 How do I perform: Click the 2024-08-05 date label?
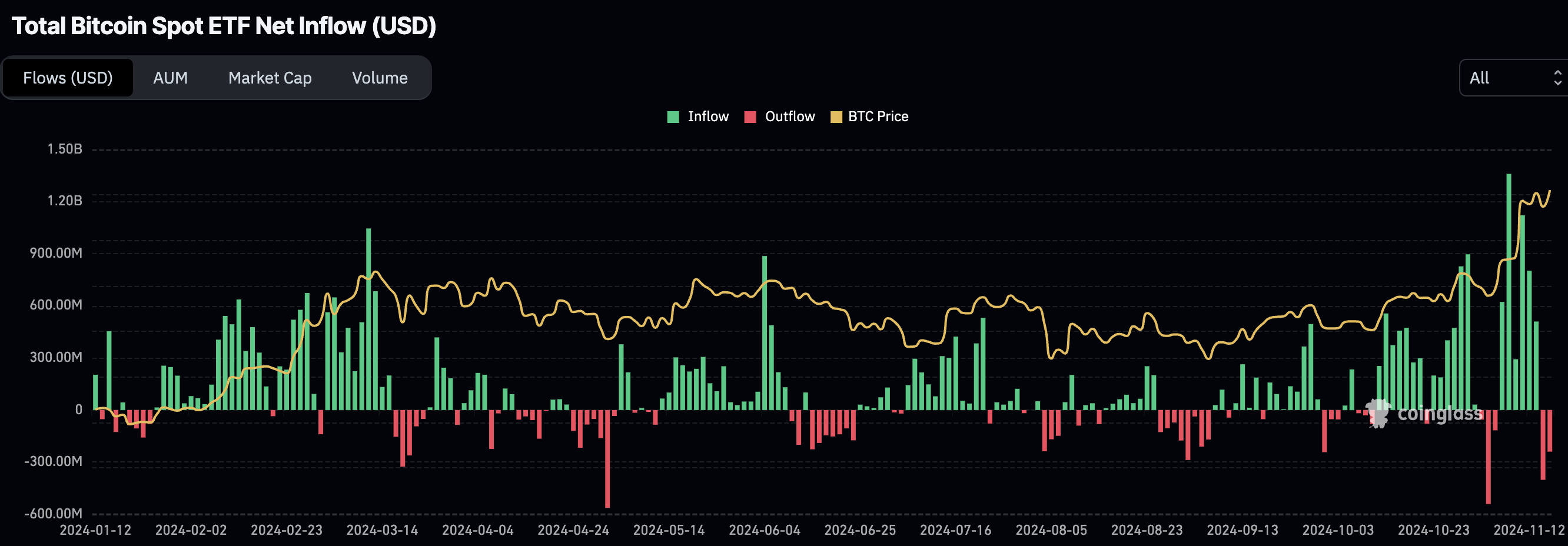point(1051,530)
